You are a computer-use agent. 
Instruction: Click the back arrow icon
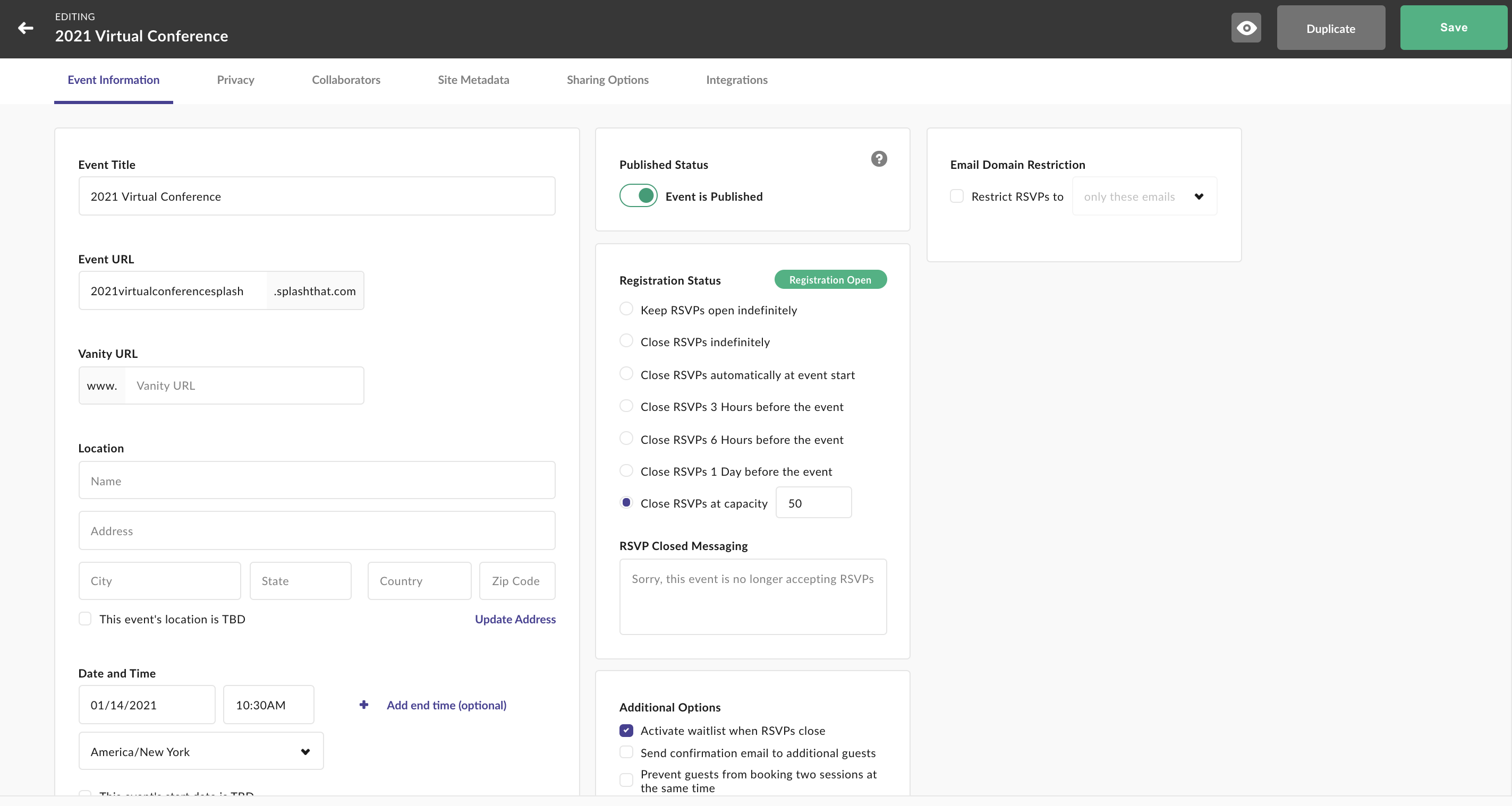(x=26, y=28)
